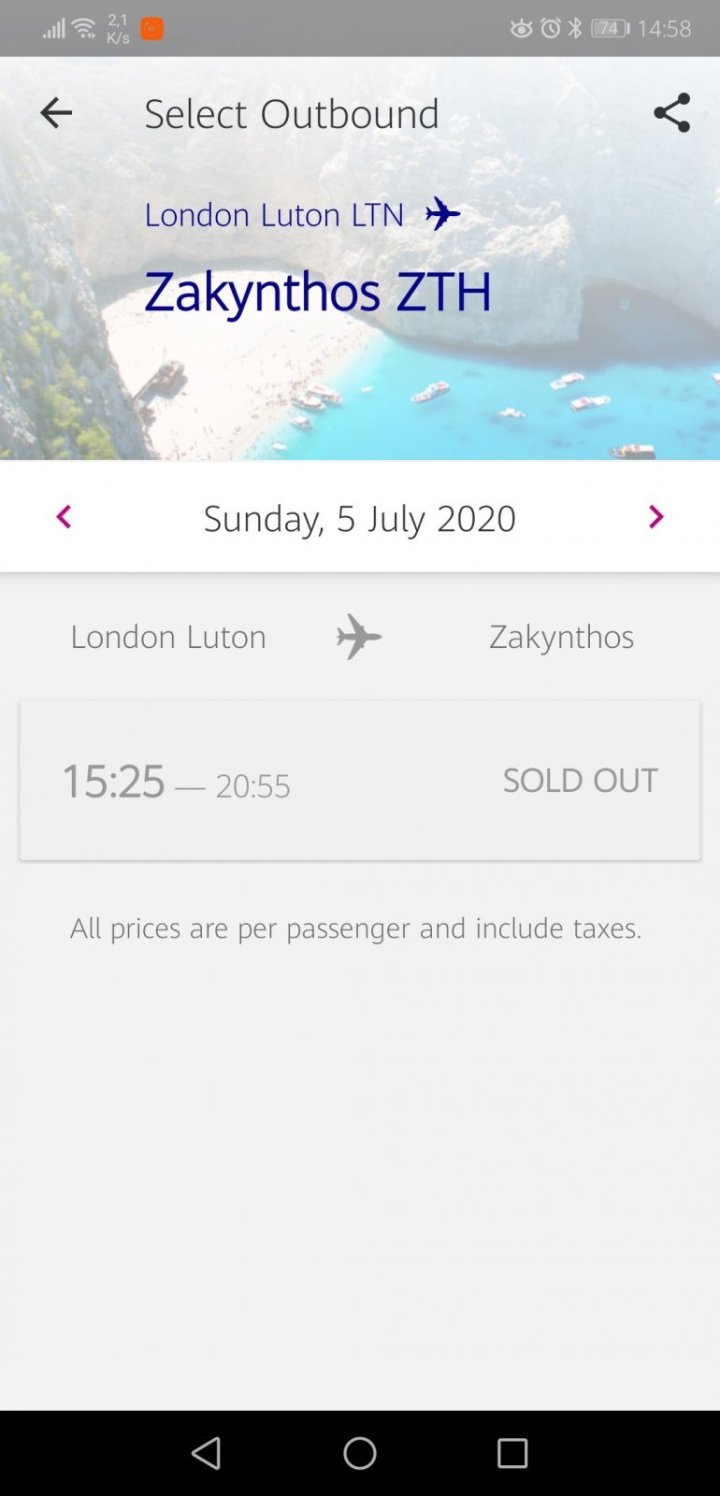
Task: Tap the Sunday, 5 July 2020 date
Action: 360,518
